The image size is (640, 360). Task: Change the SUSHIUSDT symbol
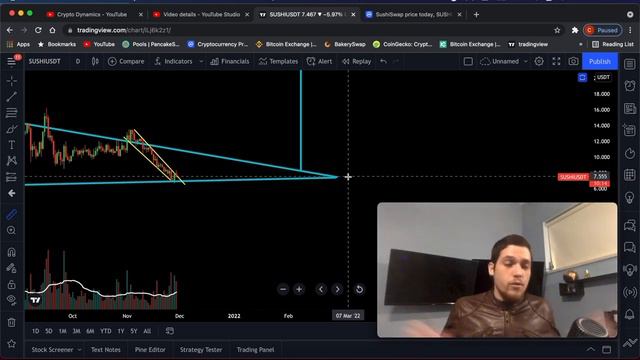[44, 61]
